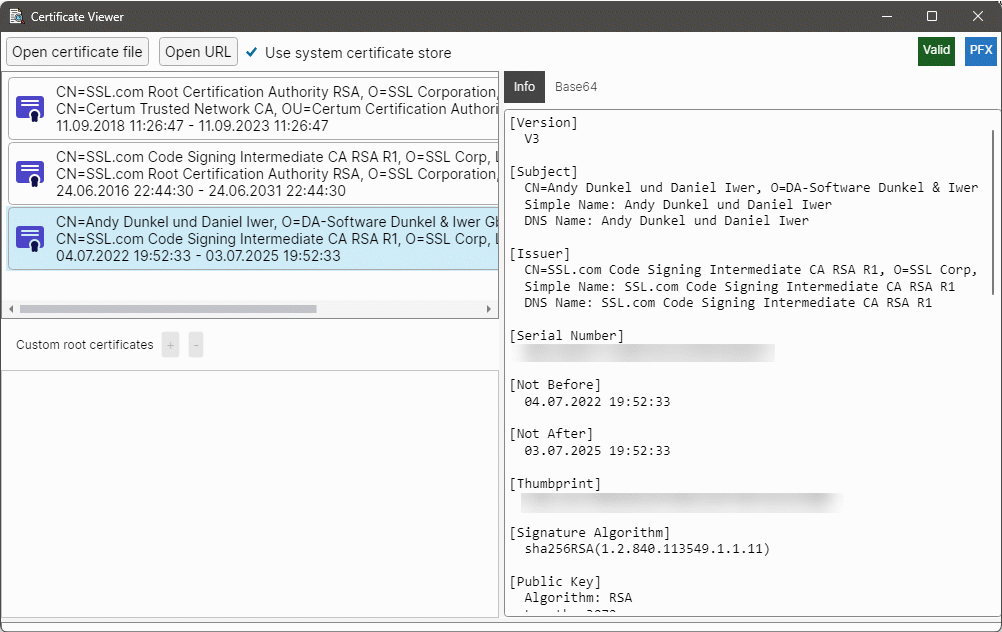Image resolution: width=1002 pixels, height=632 pixels.
Task: Click the vertical scrollbar of the Info panel
Action: pyautogui.click(x=993, y=211)
